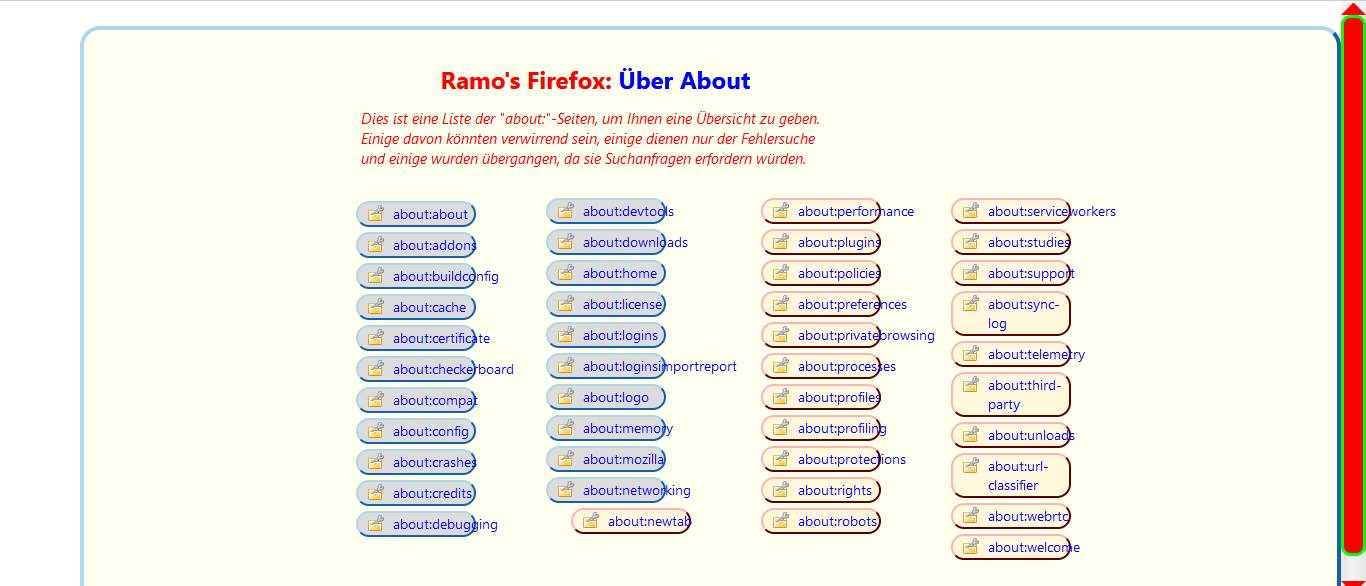Viewport: 1366px width, 586px height.
Task: Open about:loginsimportreport link
Action: tap(660, 367)
